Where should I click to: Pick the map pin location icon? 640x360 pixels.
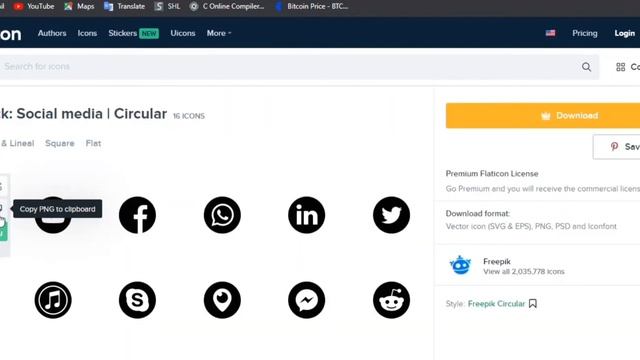[x=222, y=300]
